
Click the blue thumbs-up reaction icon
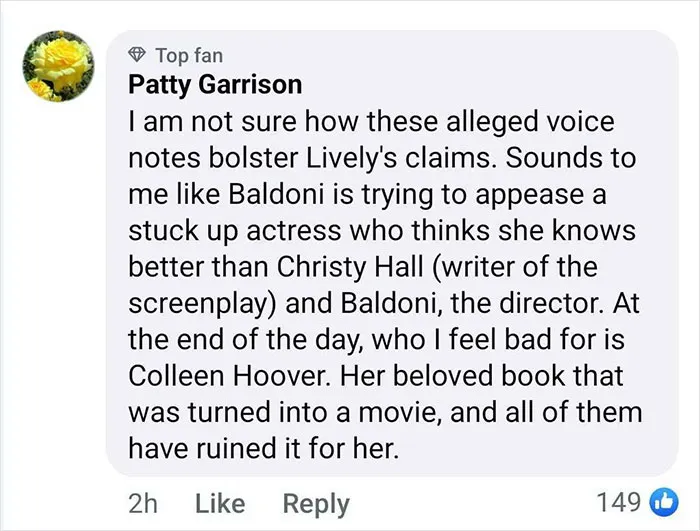click(665, 502)
